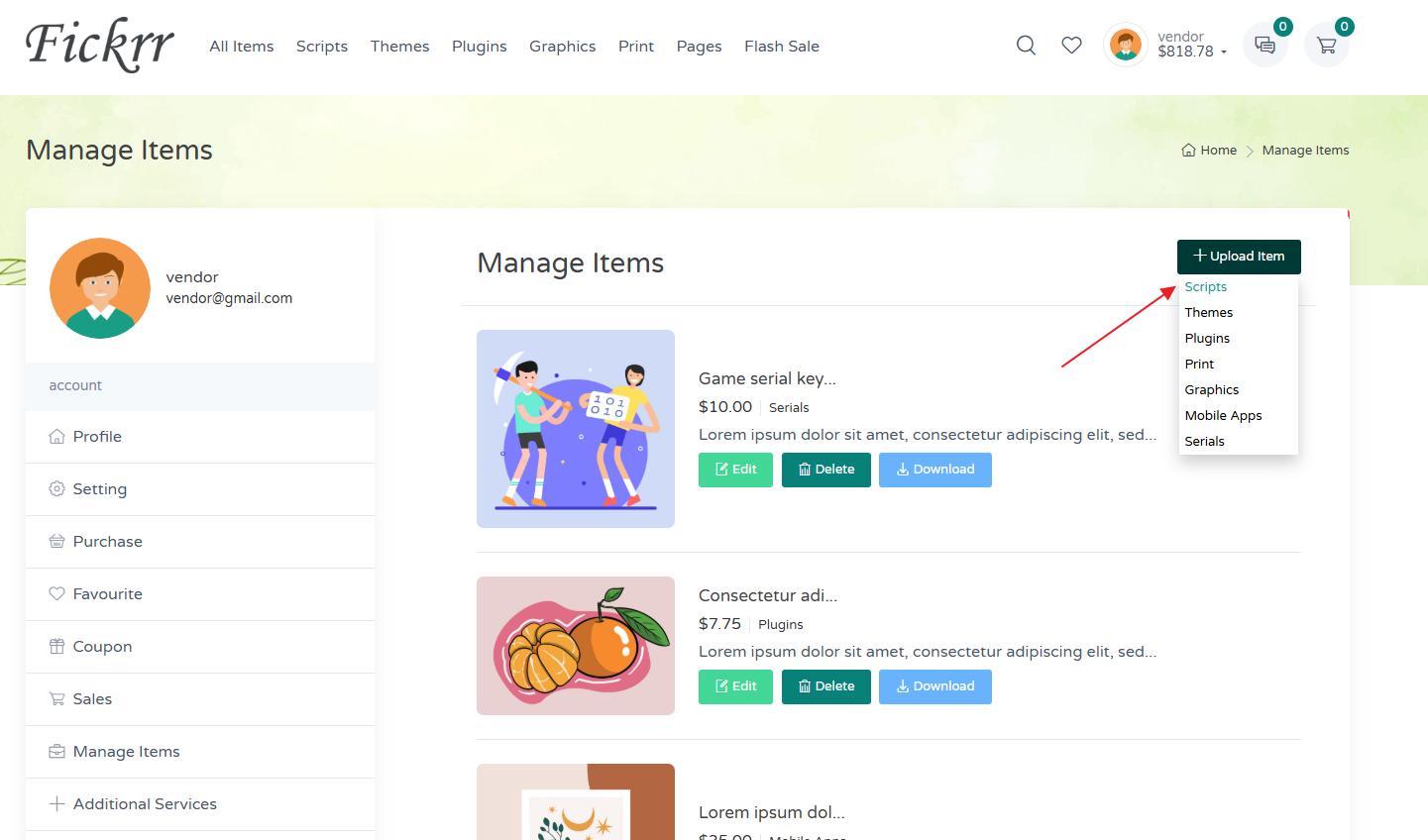Select Serials from the upload dropdown
1428x840 pixels.
click(x=1204, y=442)
